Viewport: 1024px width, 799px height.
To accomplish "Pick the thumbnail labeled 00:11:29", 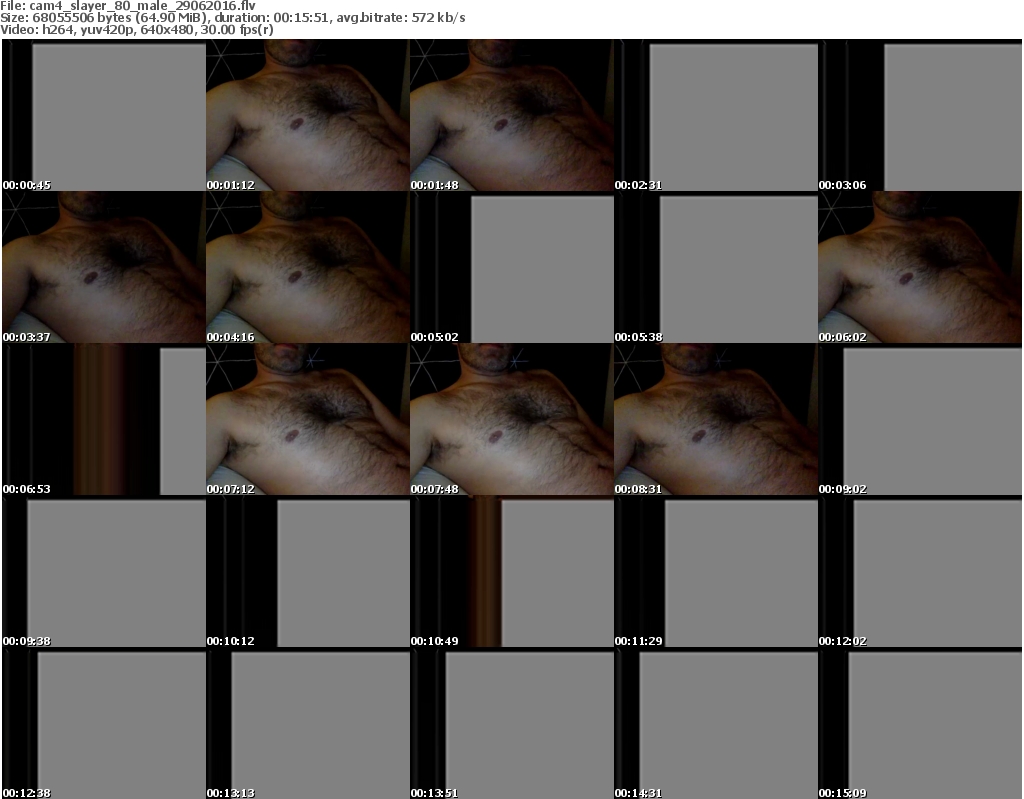I will pos(716,571).
